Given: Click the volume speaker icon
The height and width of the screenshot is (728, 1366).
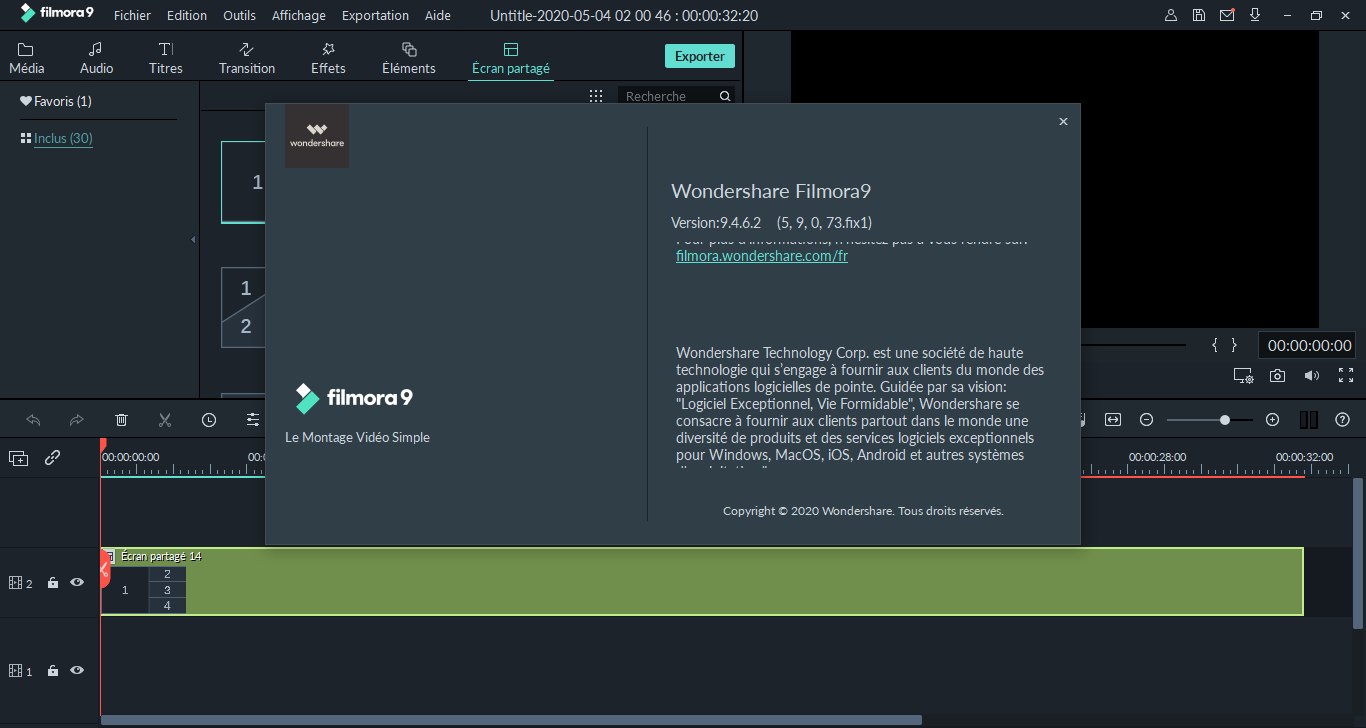Looking at the screenshot, I should click(1312, 376).
